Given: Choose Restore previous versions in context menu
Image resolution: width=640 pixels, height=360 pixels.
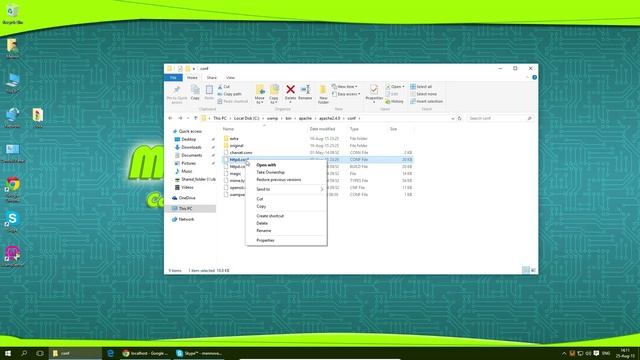Looking at the screenshot, I should pos(279,180).
